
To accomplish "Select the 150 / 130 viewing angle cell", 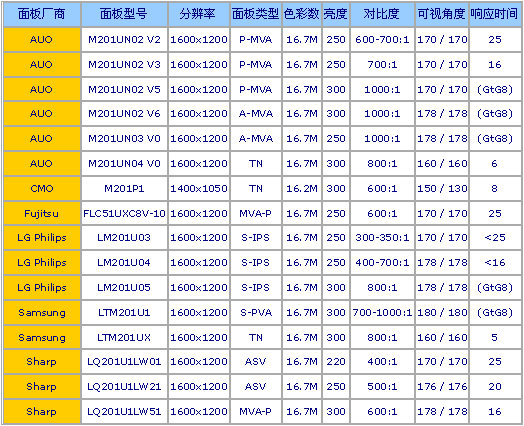I will (x=442, y=188).
